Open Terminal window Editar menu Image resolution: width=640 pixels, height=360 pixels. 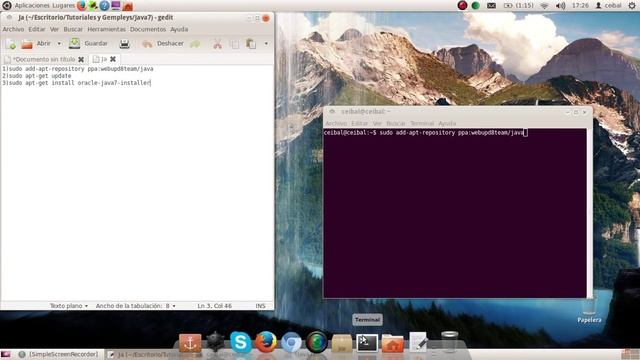pyautogui.click(x=360, y=123)
